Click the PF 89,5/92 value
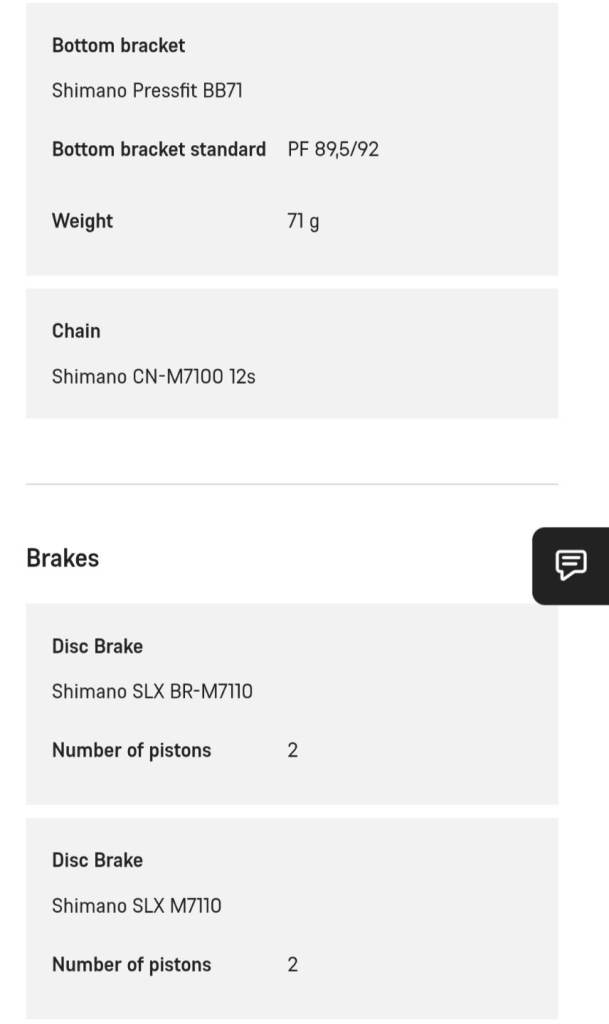 [x=333, y=149]
